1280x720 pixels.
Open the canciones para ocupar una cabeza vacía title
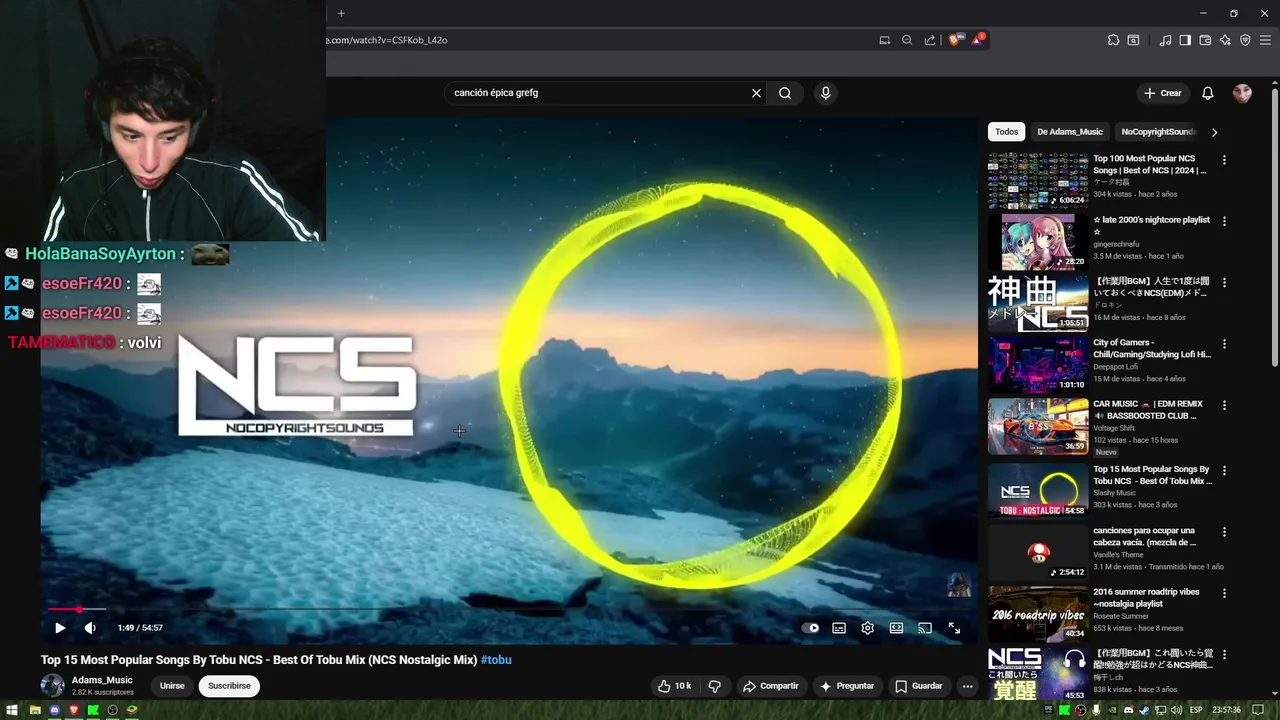[1145, 536]
